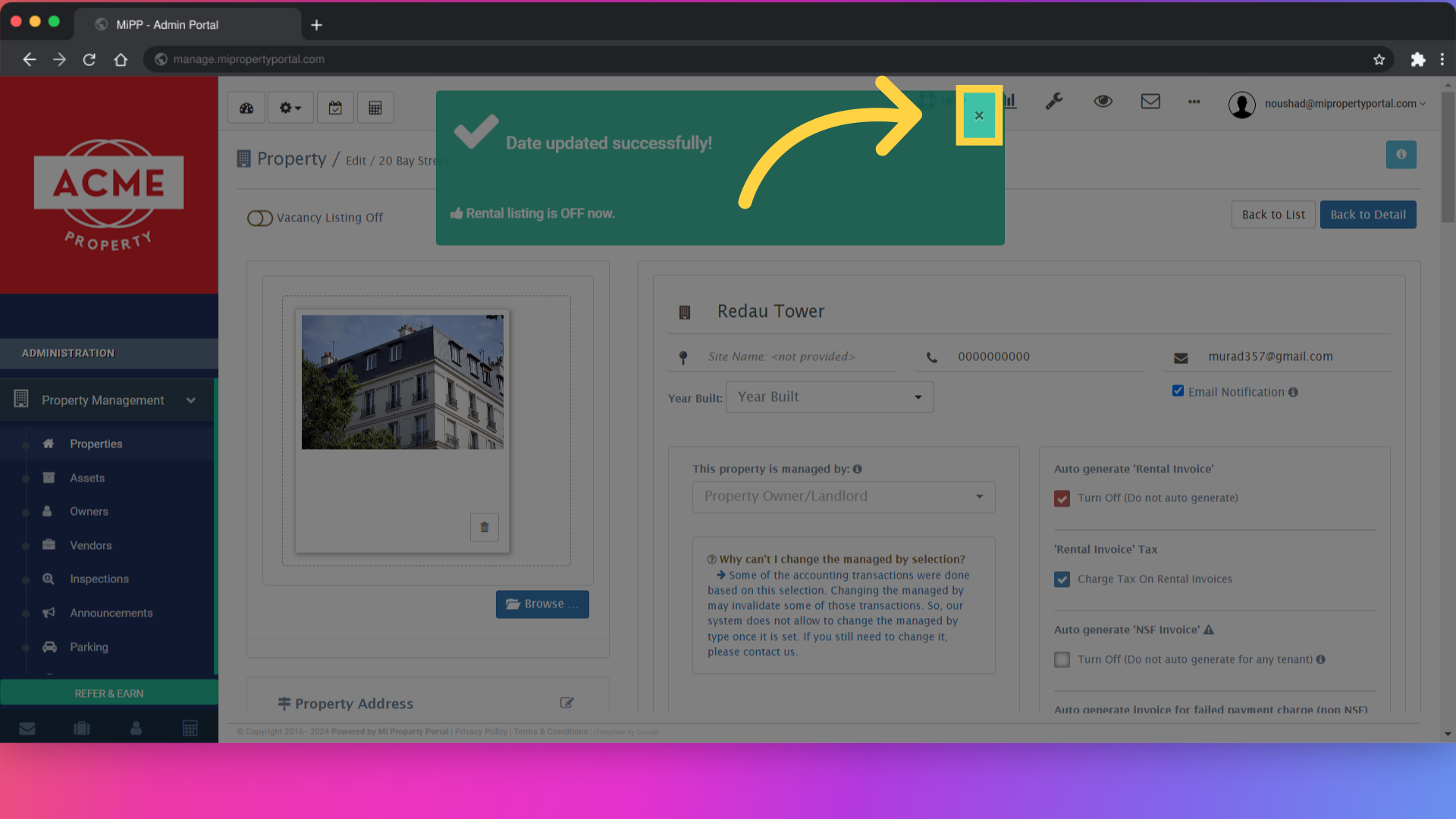Screen dimensions: 1456x819
Task: Open the eye view icon in header
Action: (1103, 101)
